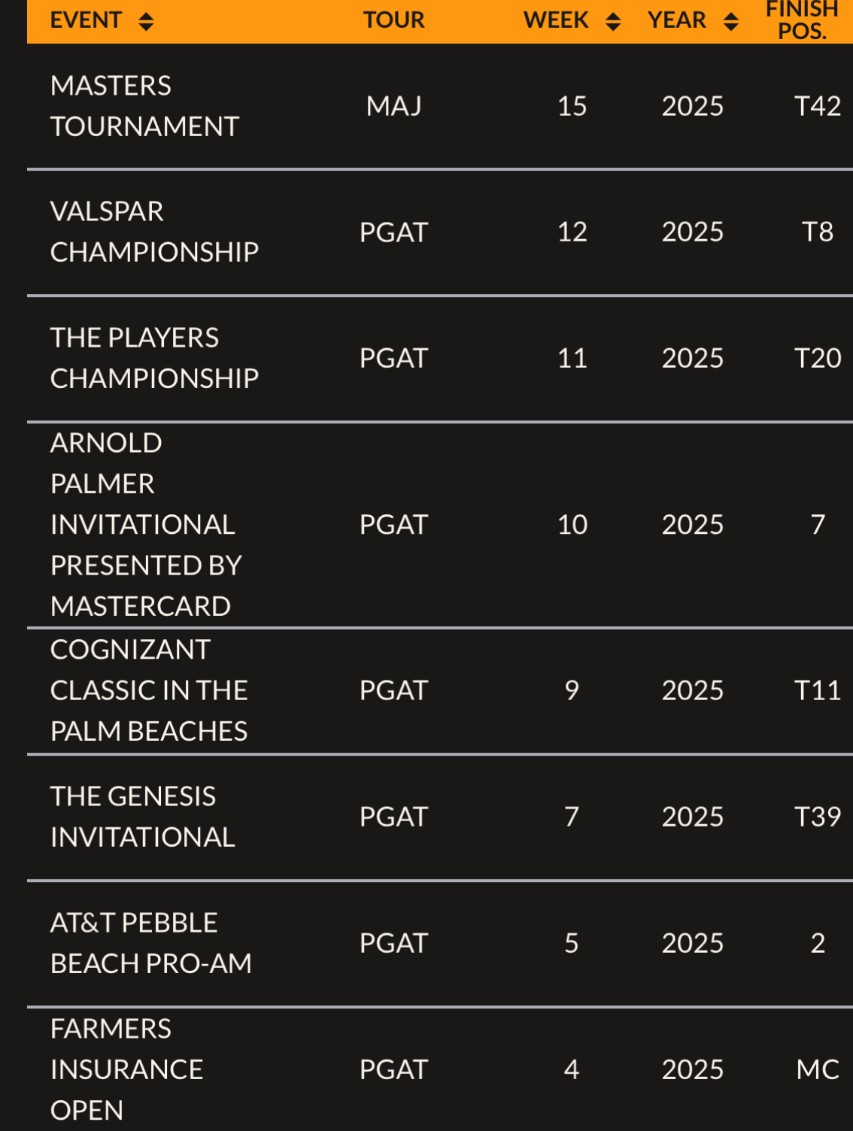The image size is (853, 1131).
Task: Open the Arnold Palmer Invitational event
Action: click(x=146, y=524)
